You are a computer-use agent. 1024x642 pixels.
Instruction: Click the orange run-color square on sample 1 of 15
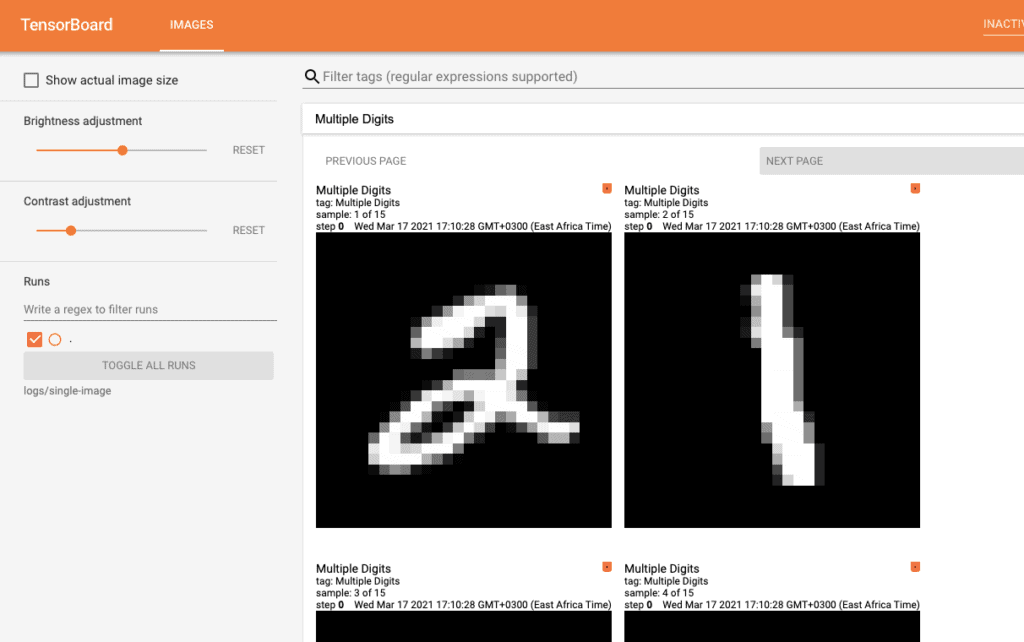point(607,189)
